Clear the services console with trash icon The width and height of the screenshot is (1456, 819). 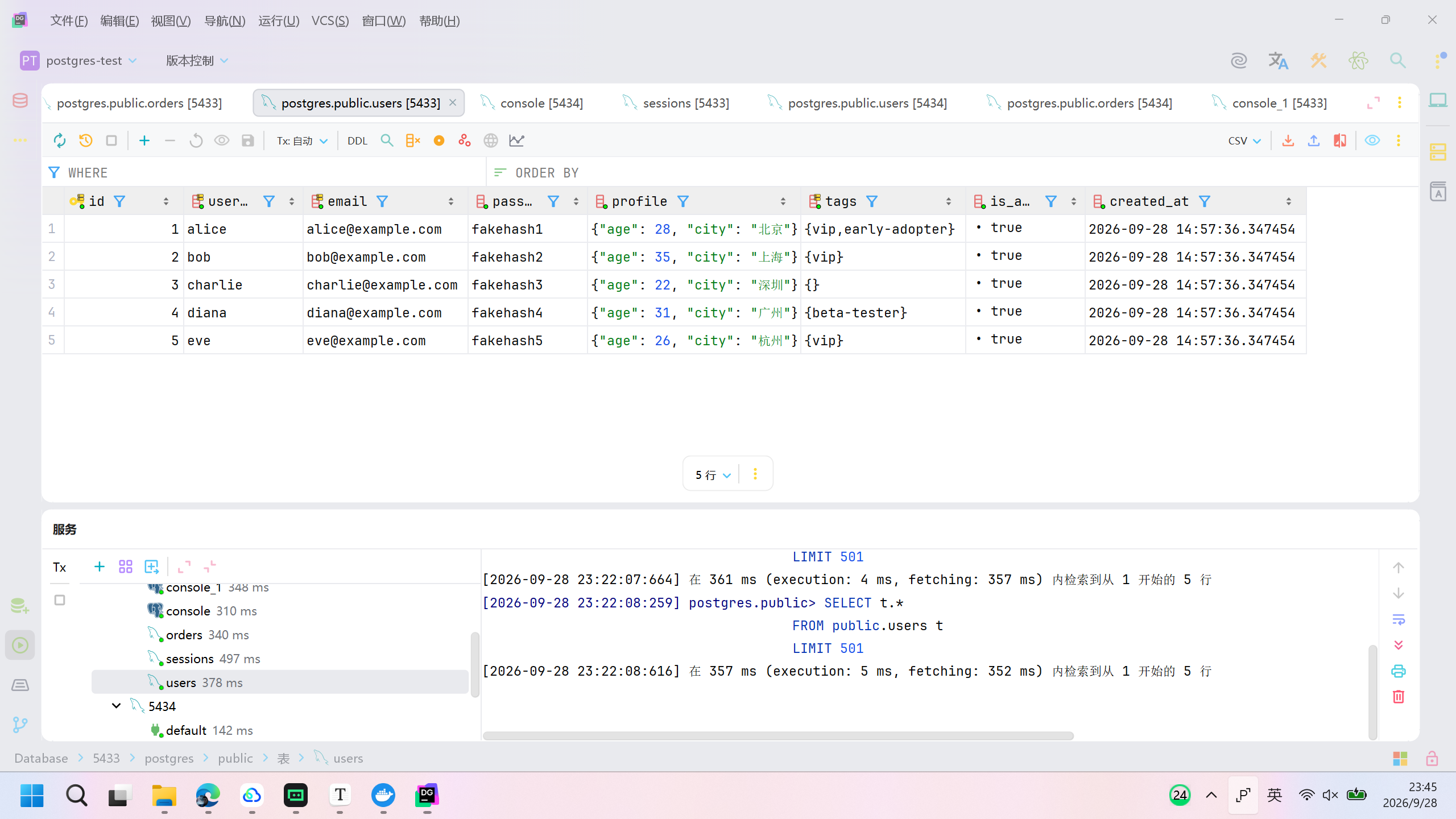1399,696
